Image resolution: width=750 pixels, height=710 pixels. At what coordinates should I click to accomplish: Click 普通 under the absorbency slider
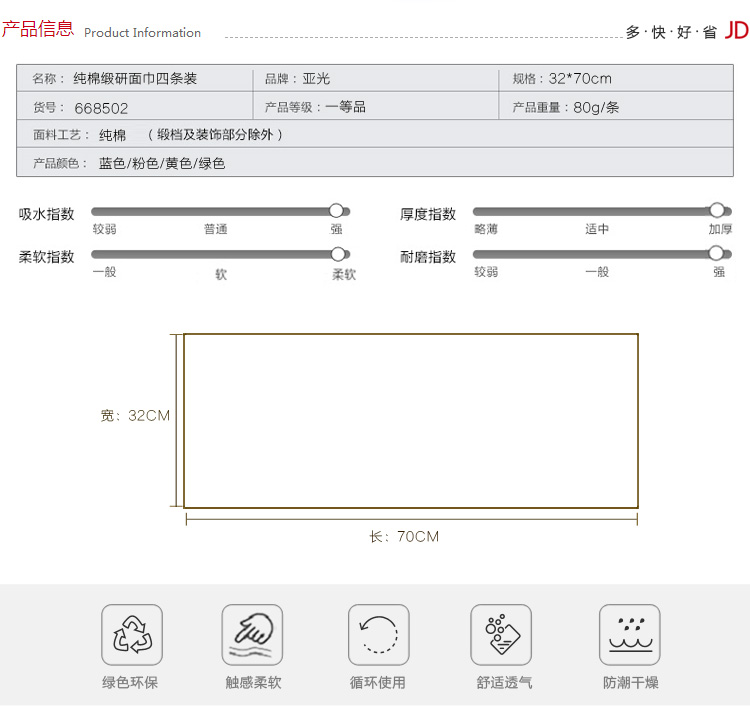(x=216, y=229)
